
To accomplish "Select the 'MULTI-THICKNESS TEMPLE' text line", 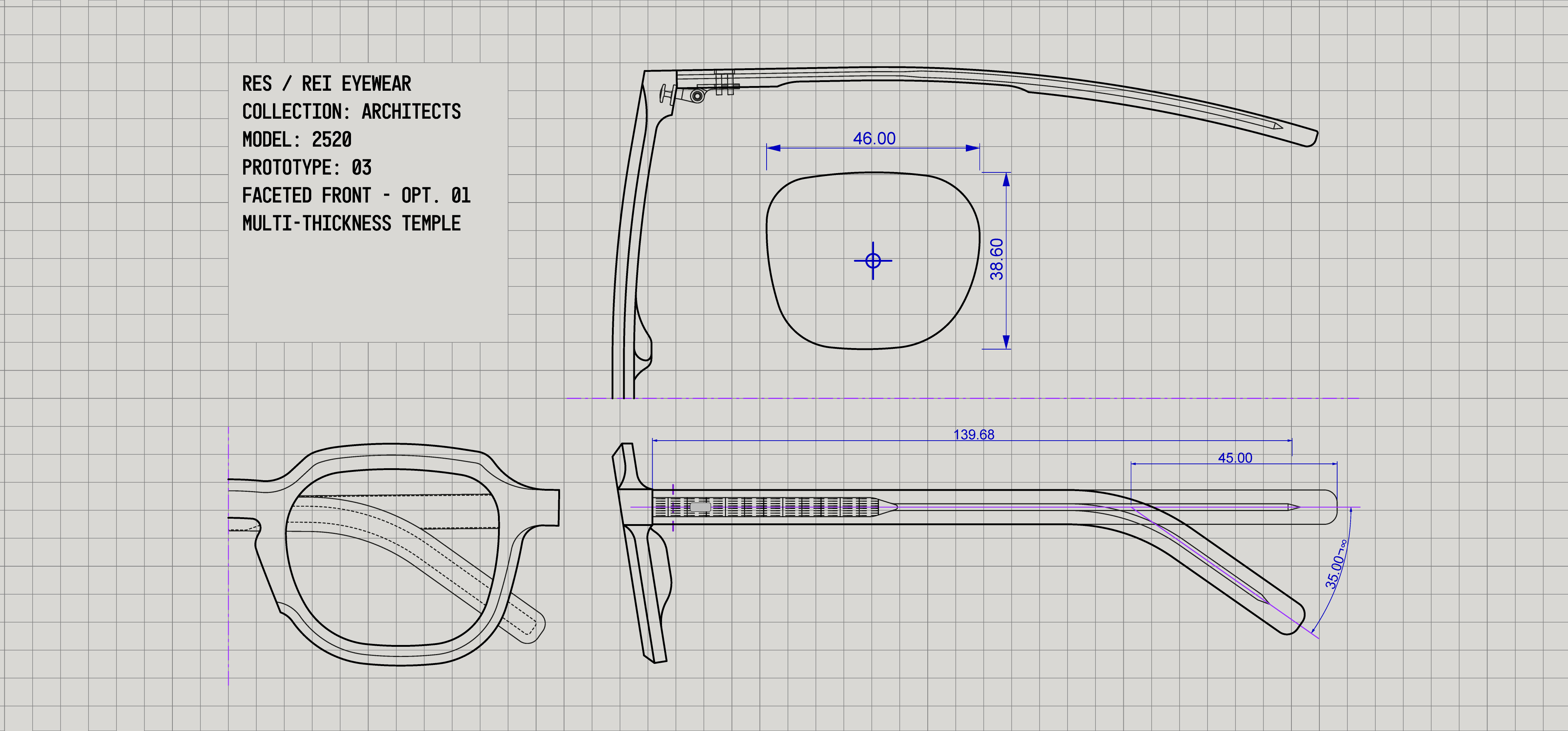I will click(x=351, y=223).
